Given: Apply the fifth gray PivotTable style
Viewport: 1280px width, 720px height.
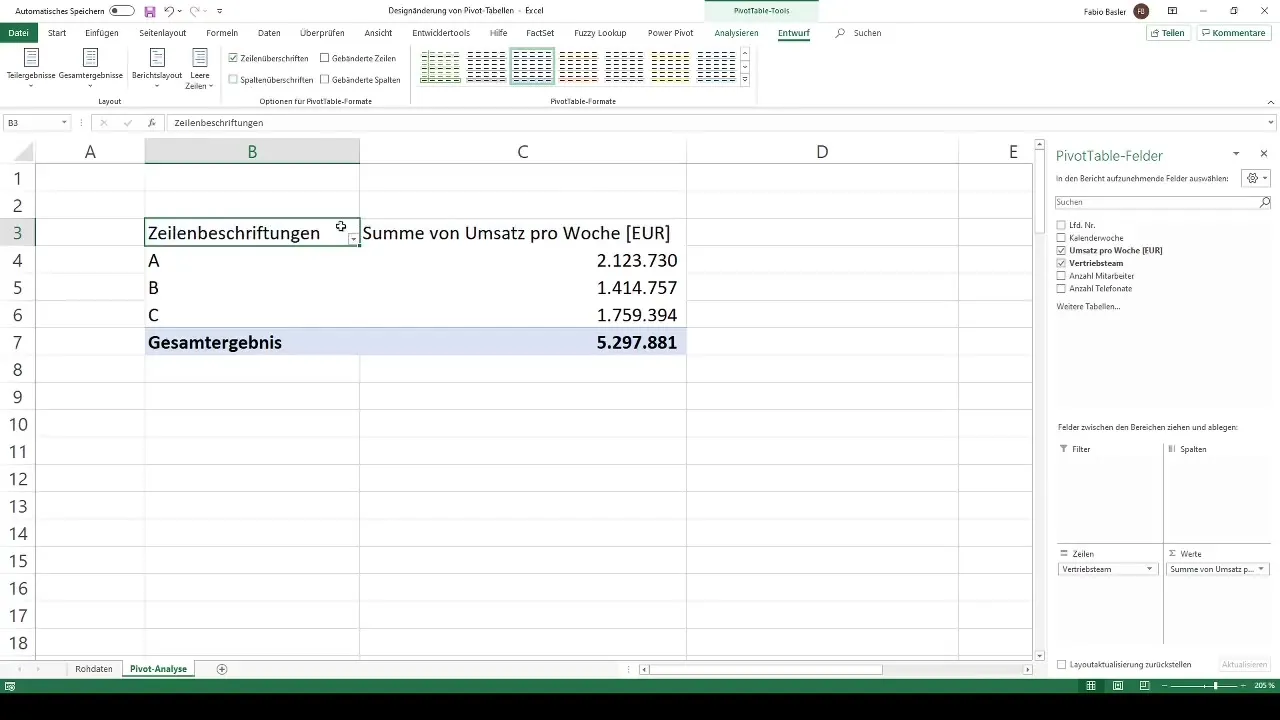Looking at the screenshot, I should (624, 67).
